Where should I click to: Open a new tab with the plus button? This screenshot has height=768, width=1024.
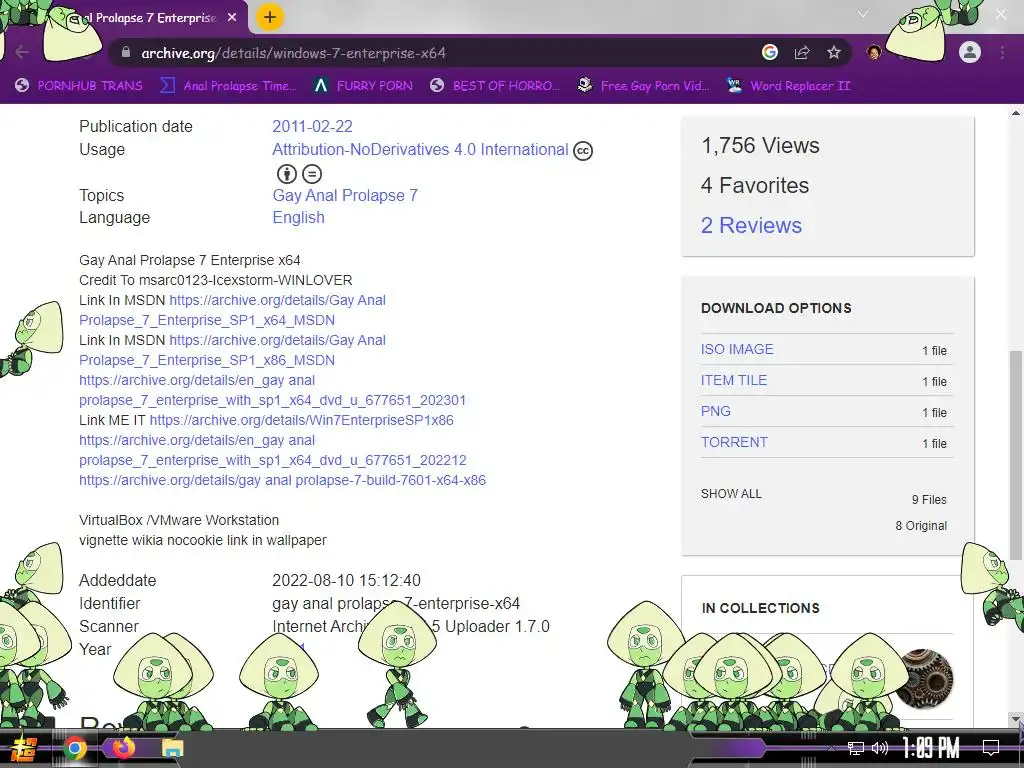tap(270, 17)
